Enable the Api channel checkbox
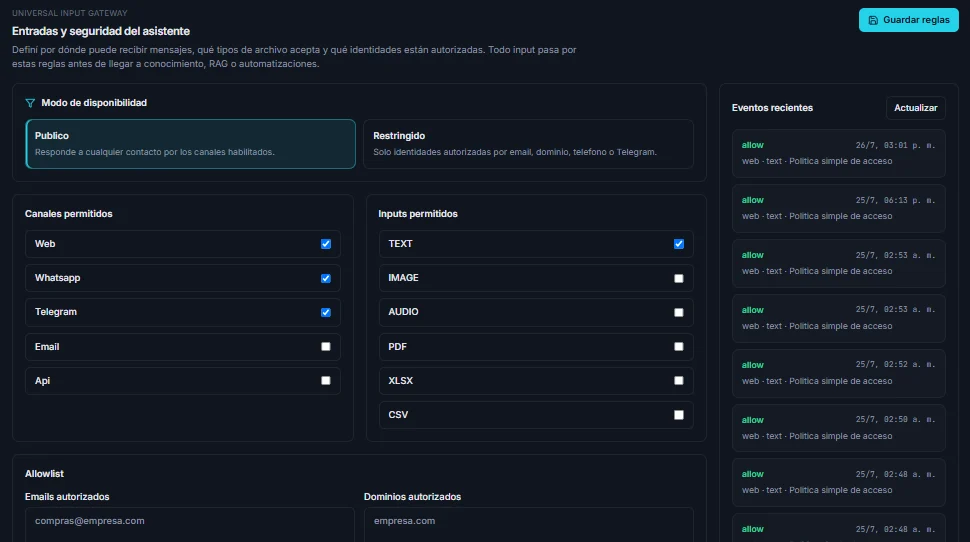Screen dimensions: 970x542 326,381
